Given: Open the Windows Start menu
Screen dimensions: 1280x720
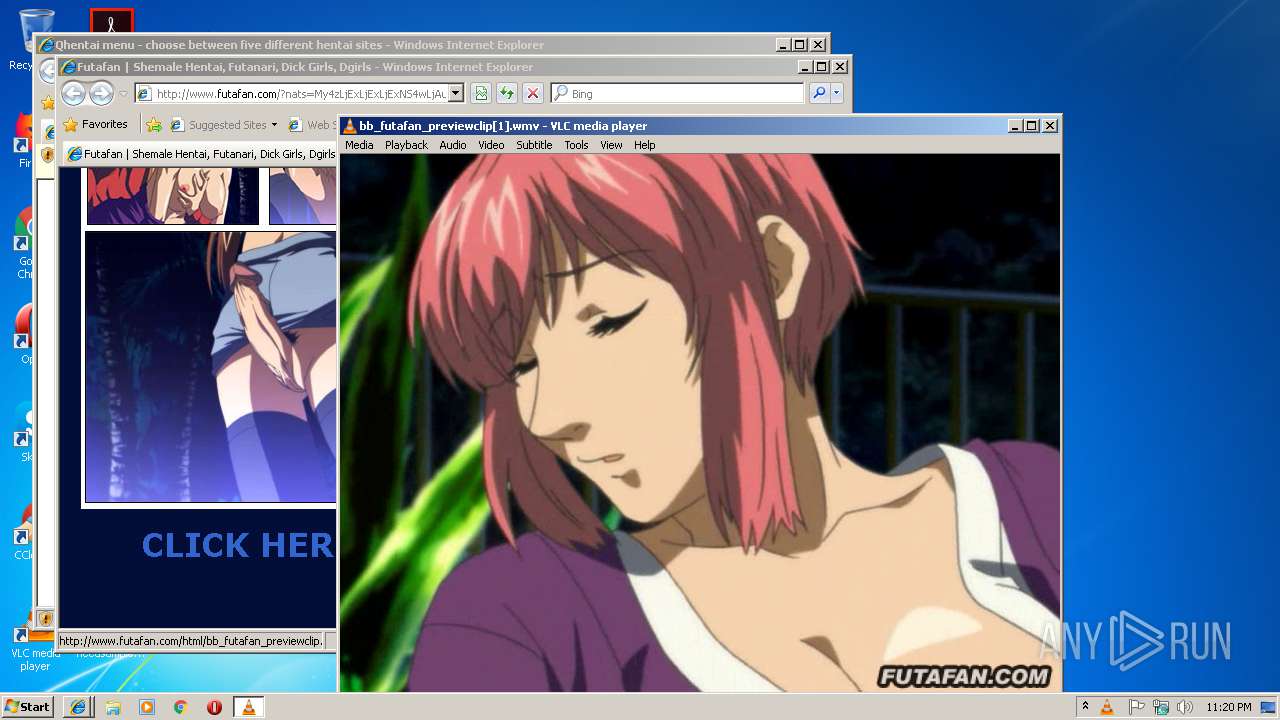Looking at the screenshot, I should click(27, 707).
